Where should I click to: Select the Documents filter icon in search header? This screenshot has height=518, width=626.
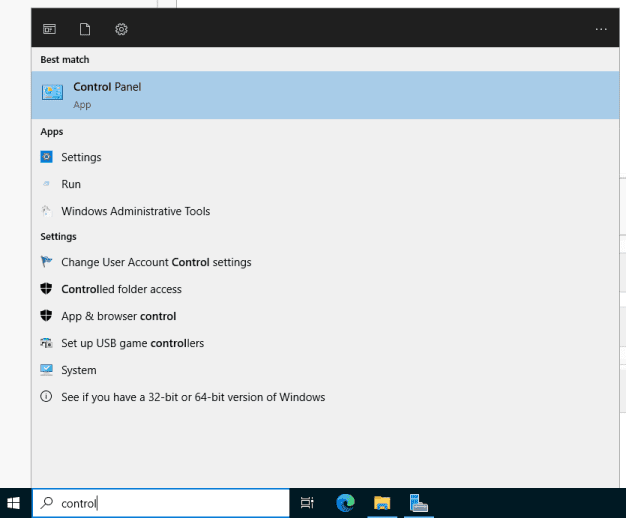(x=85, y=29)
